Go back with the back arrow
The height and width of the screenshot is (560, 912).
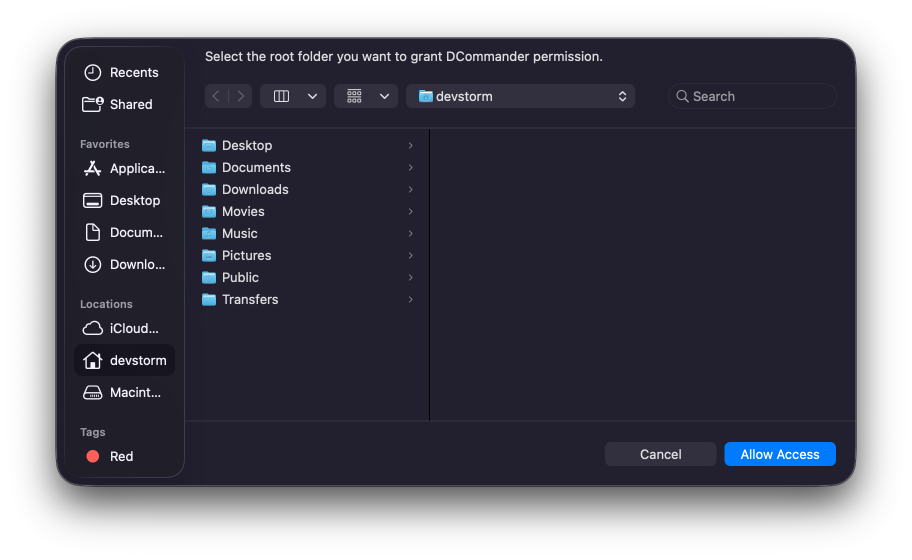[x=216, y=97]
